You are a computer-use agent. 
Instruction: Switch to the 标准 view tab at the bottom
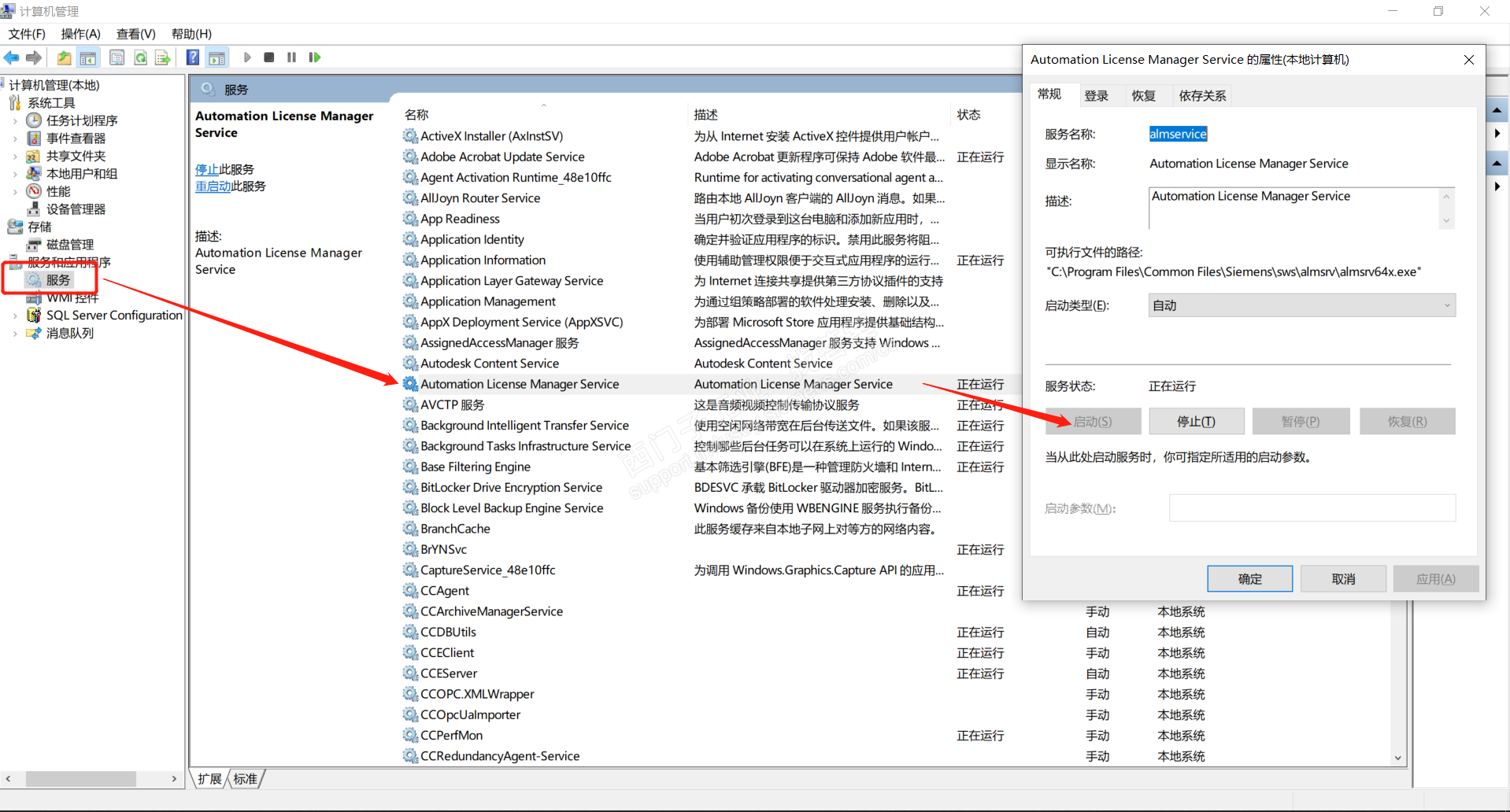[x=246, y=779]
